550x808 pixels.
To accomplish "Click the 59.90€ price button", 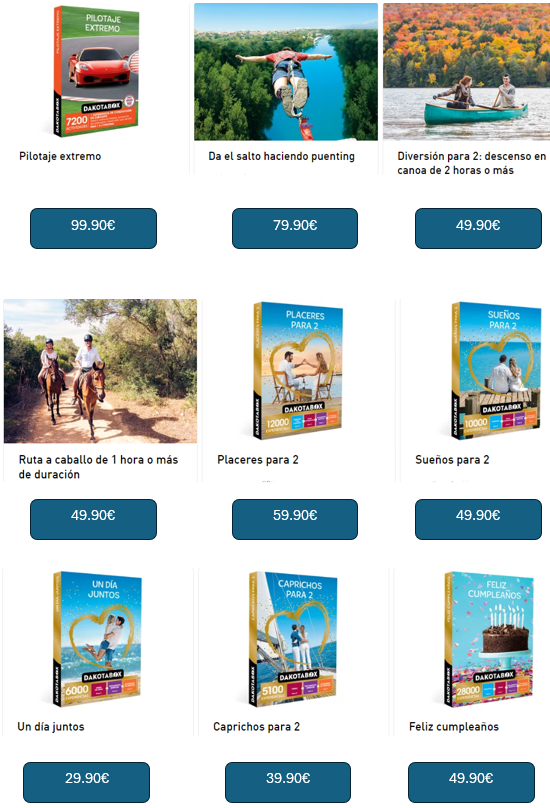I will click(x=295, y=519).
